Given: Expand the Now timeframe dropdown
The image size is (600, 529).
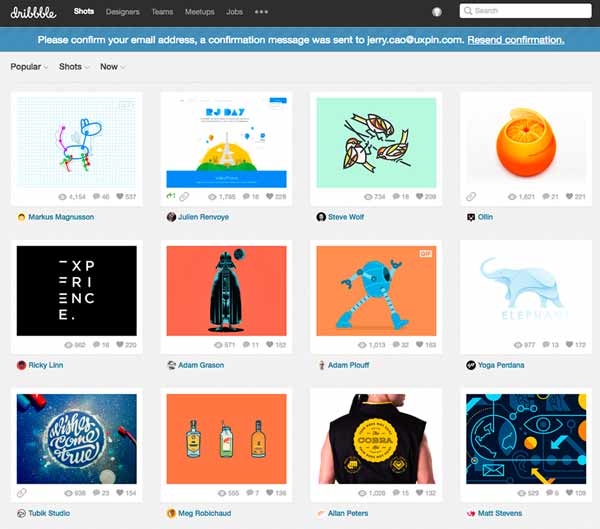Looking at the screenshot, I should coord(112,67).
